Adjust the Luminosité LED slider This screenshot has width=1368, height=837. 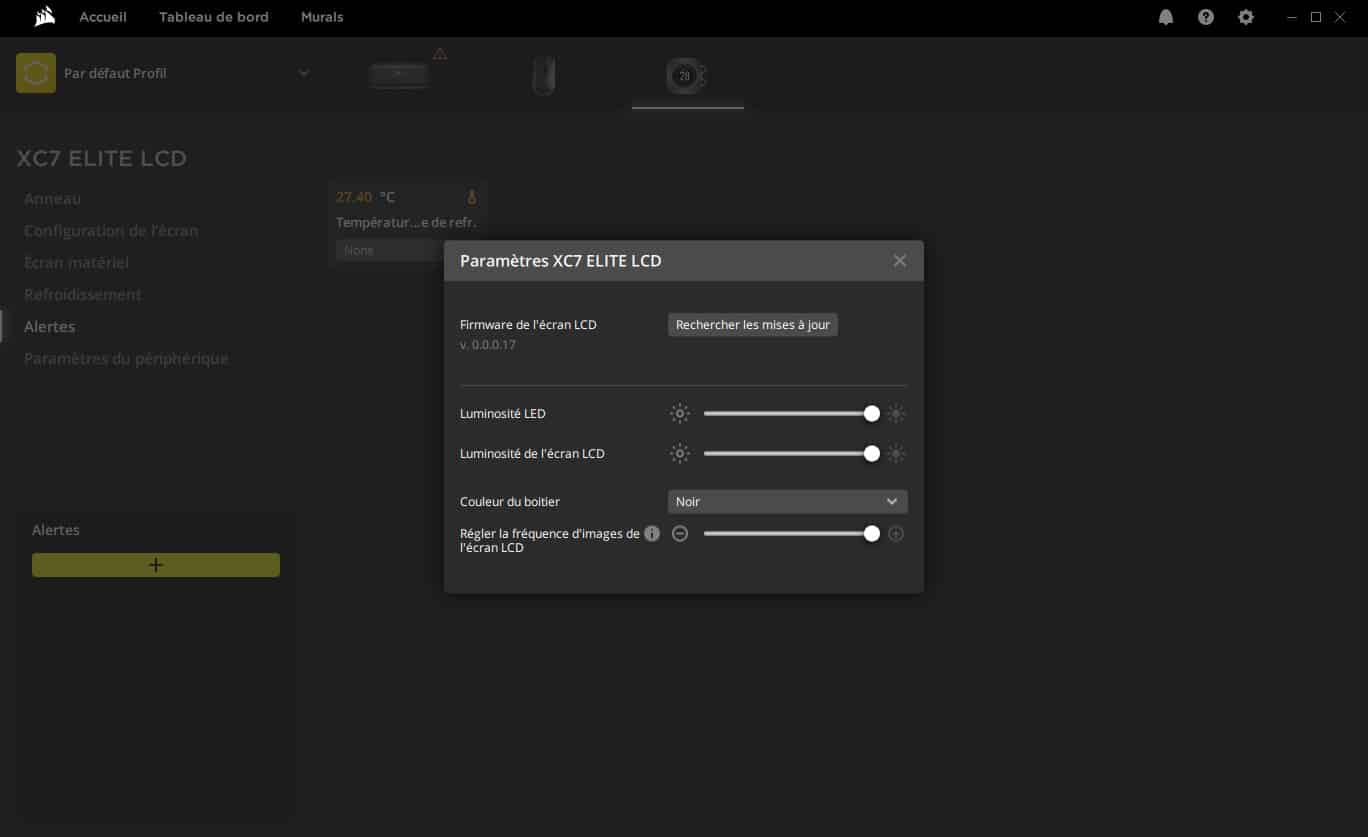[x=788, y=414]
